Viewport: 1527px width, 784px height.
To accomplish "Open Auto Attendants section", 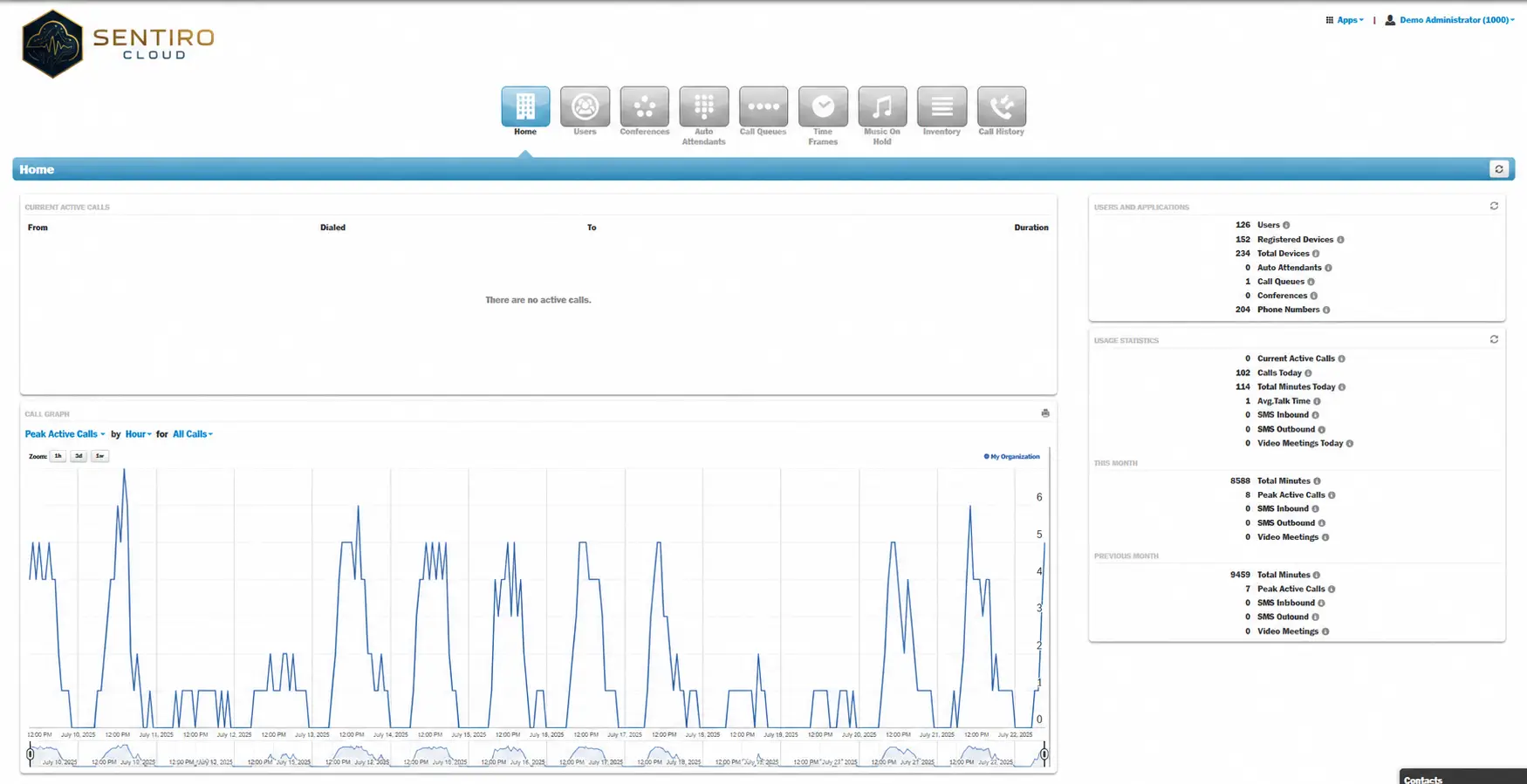I will 703,106.
